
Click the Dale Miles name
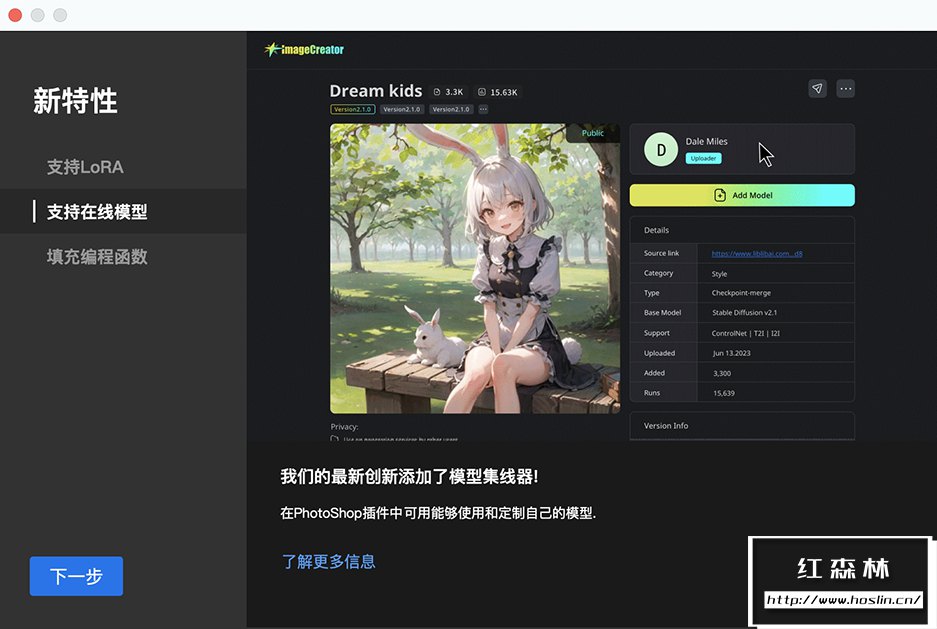[x=706, y=142]
